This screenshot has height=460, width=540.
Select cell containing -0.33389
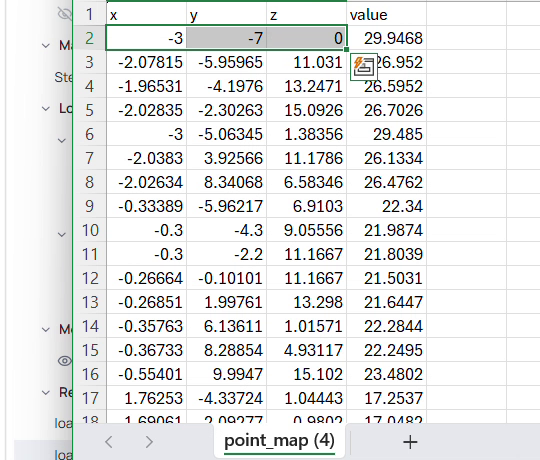[x=146, y=206]
